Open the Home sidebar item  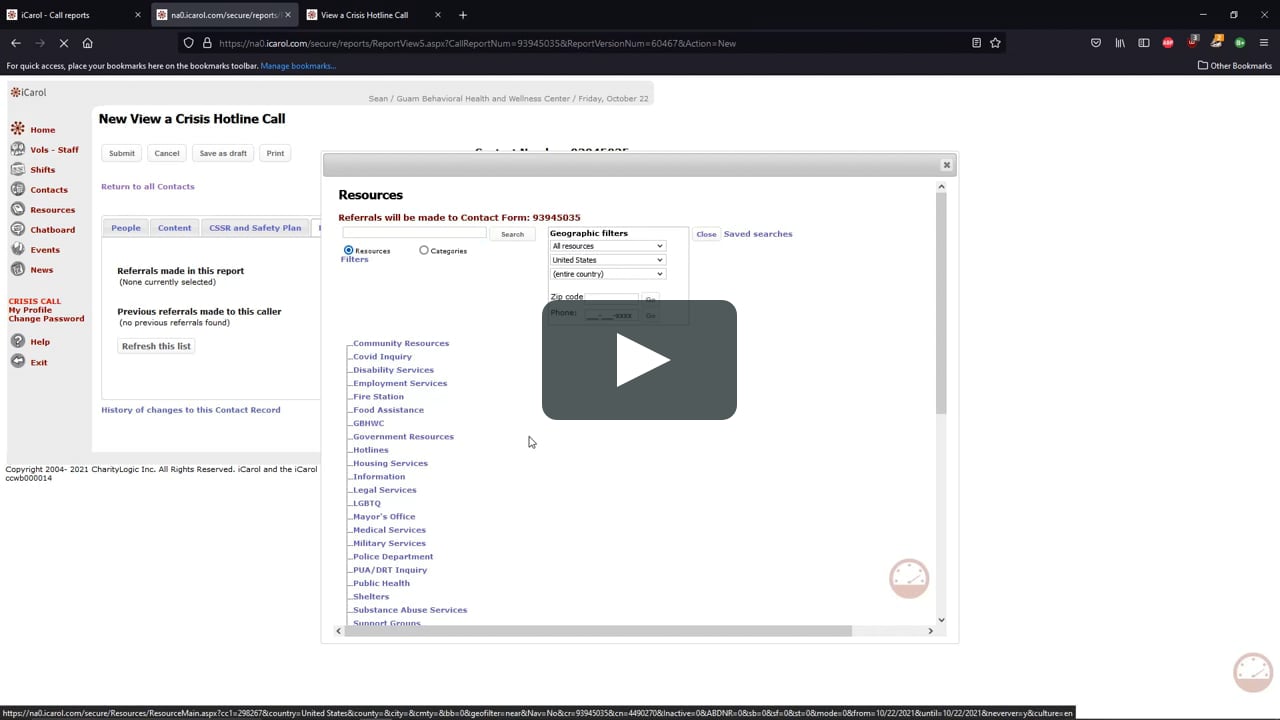42,130
